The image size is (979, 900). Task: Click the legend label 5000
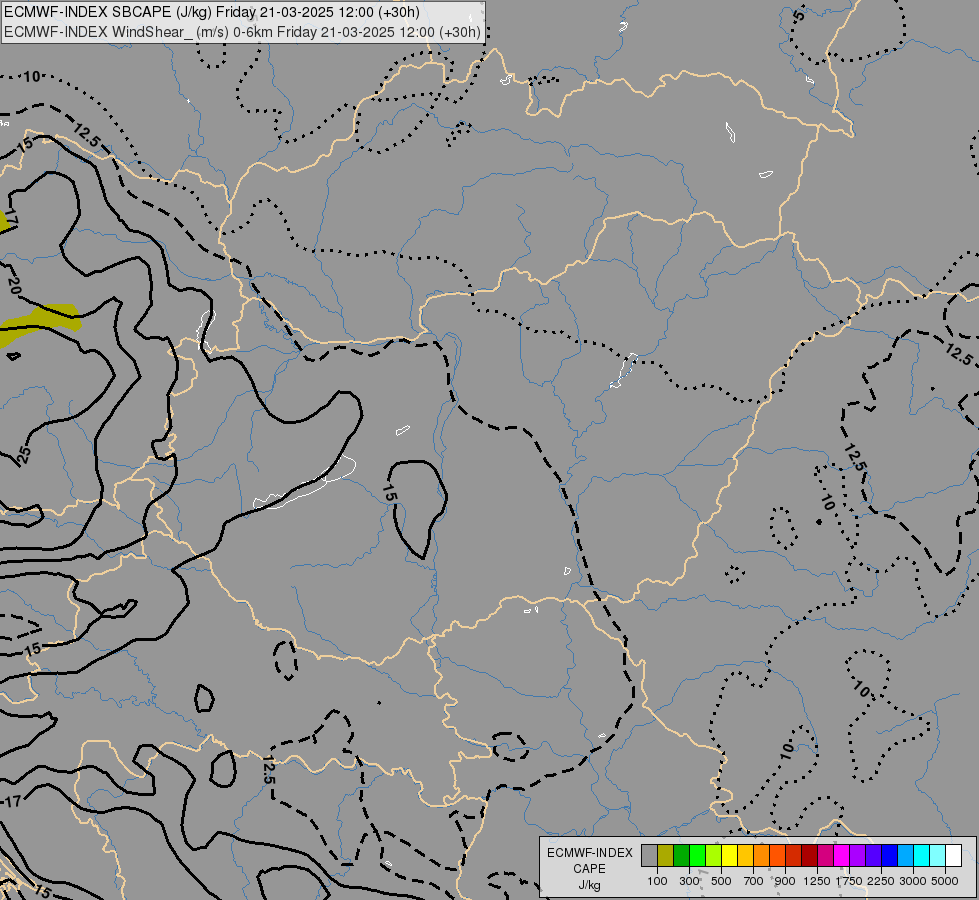click(945, 881)
